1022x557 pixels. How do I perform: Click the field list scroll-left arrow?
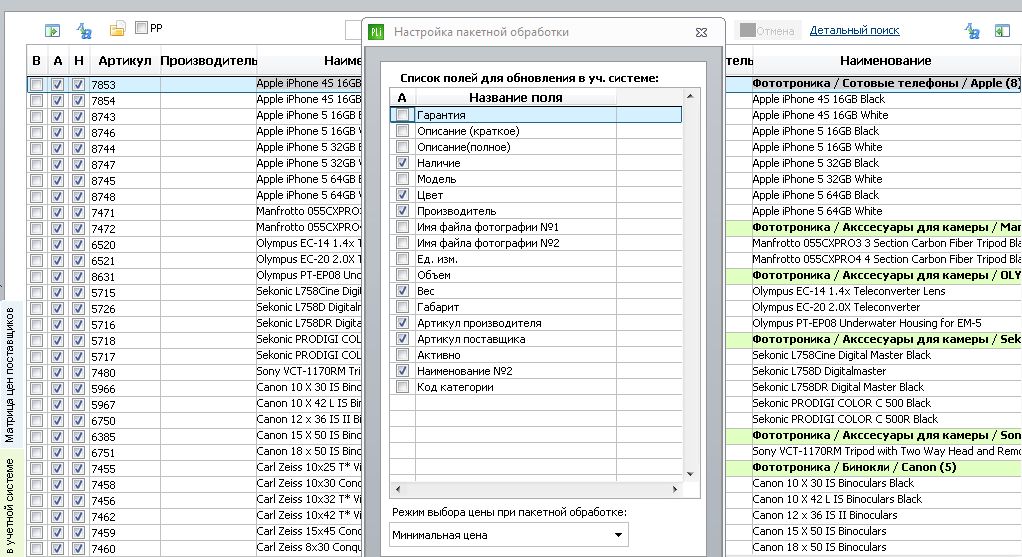click(398, 489)
